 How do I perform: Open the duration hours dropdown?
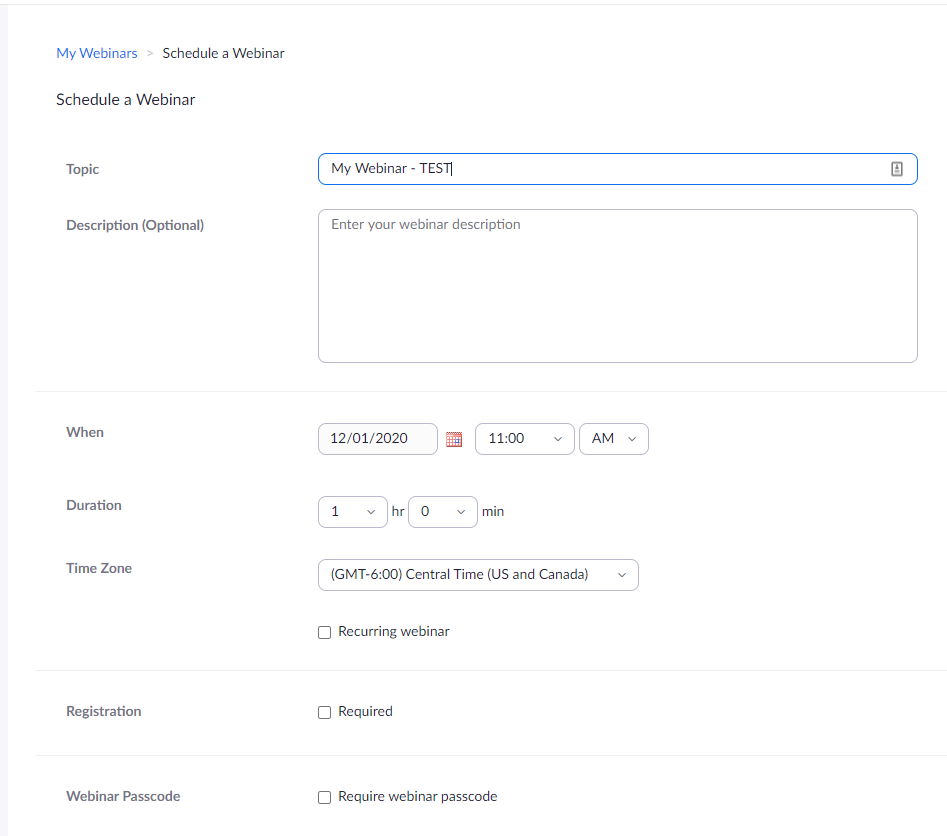(352, 511)
